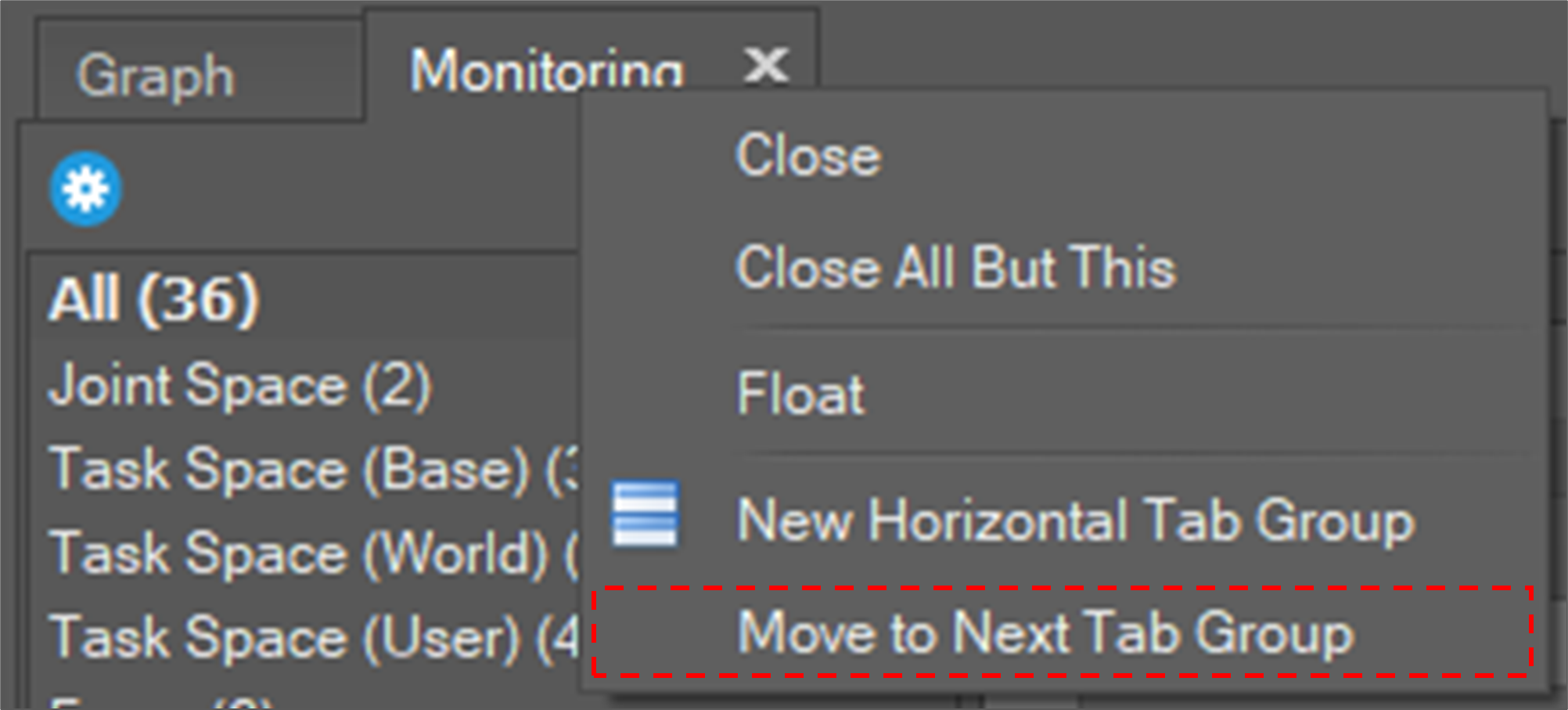Pick the New Horizontal Tab Group text entry

1076,520
